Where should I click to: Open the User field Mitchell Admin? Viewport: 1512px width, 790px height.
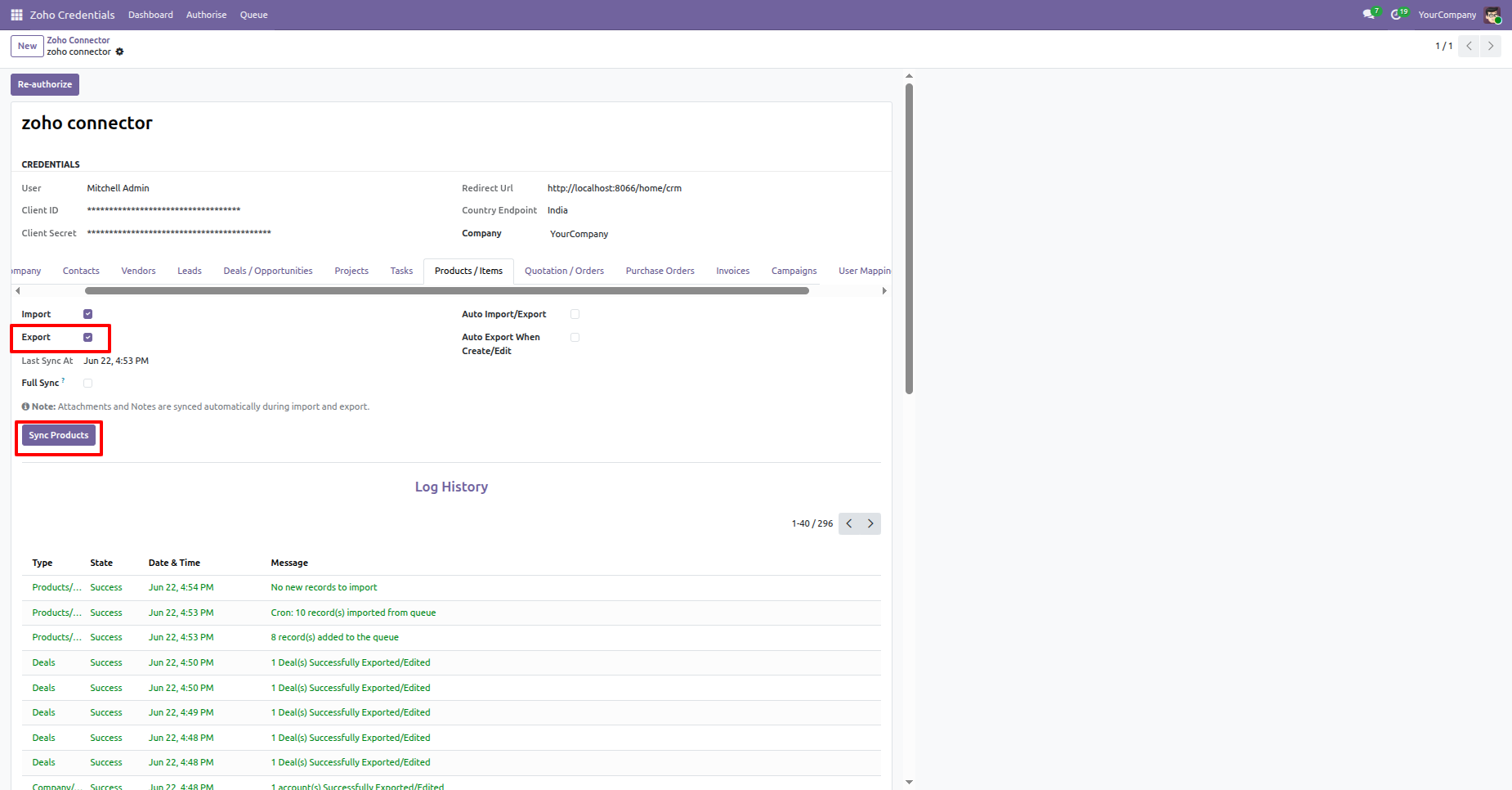coord(119,188)
